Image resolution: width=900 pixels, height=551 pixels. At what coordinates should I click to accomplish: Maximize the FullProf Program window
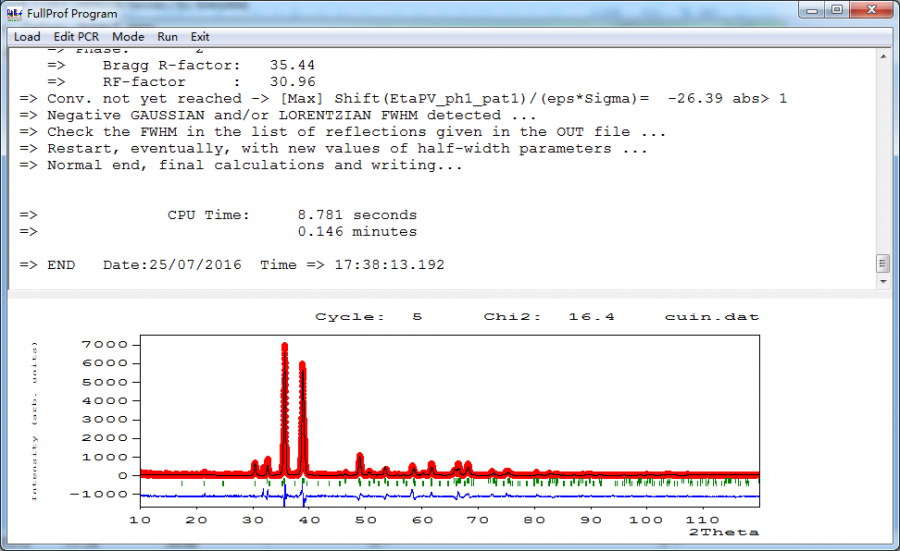tap(837, 10)
